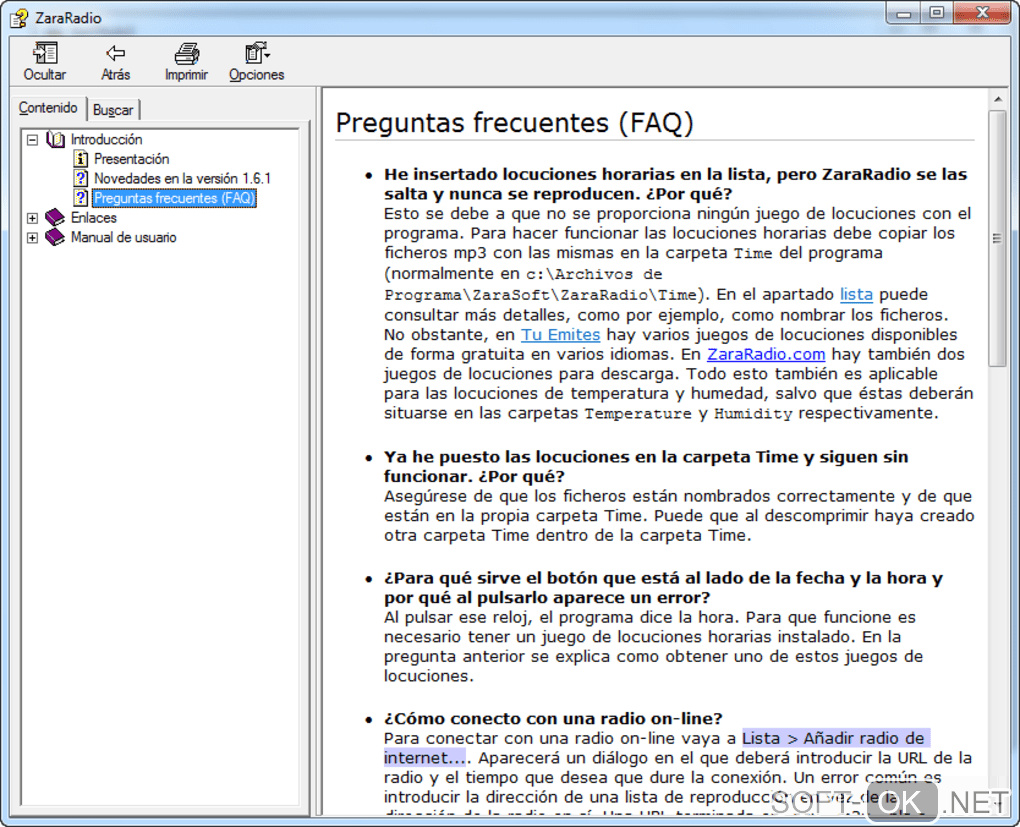Expand the Enlaces tree node
Screen dimensions: 1020x827
[x=33, y=218]
